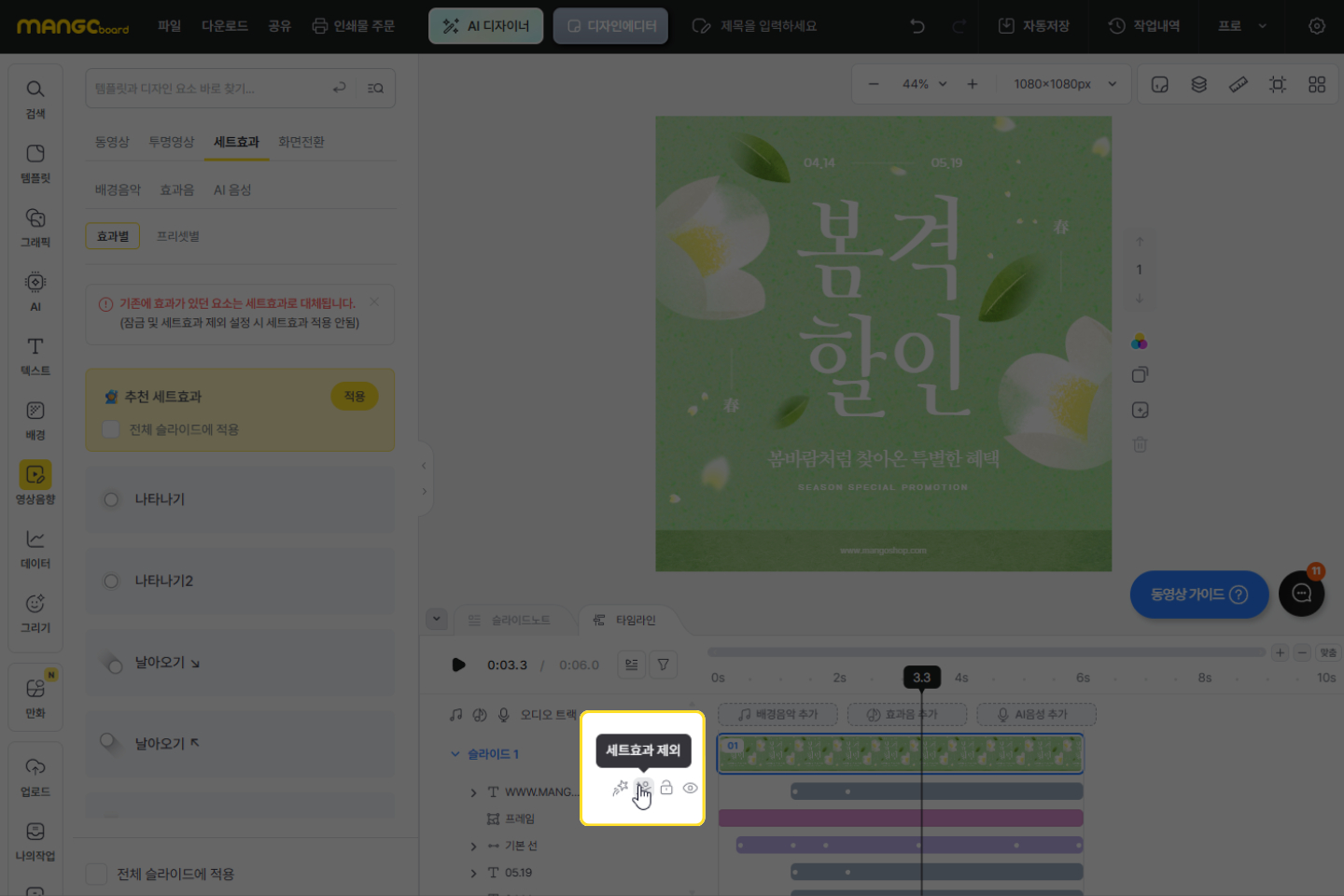Toggle eye visibility on slide 1 row
The height and width of the screenshot is (896, 1344).
[690, 788]
